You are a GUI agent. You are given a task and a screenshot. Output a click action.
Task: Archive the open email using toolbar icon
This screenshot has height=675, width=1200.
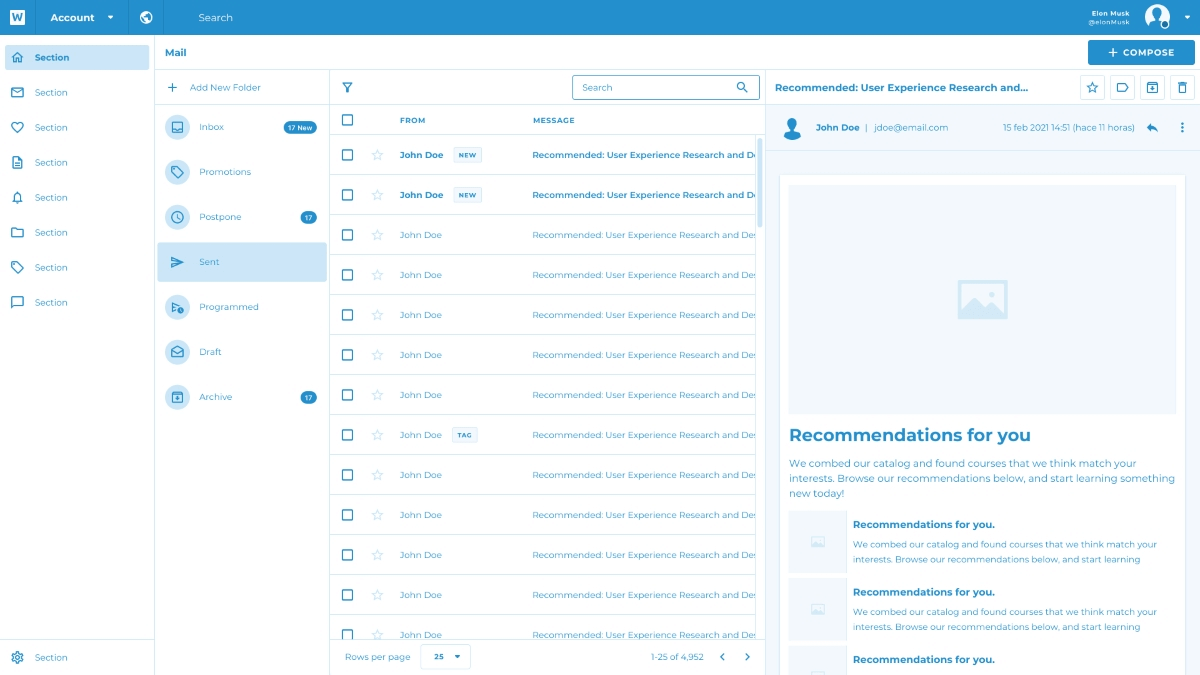pyautogui.click(x=1152, y=88)
